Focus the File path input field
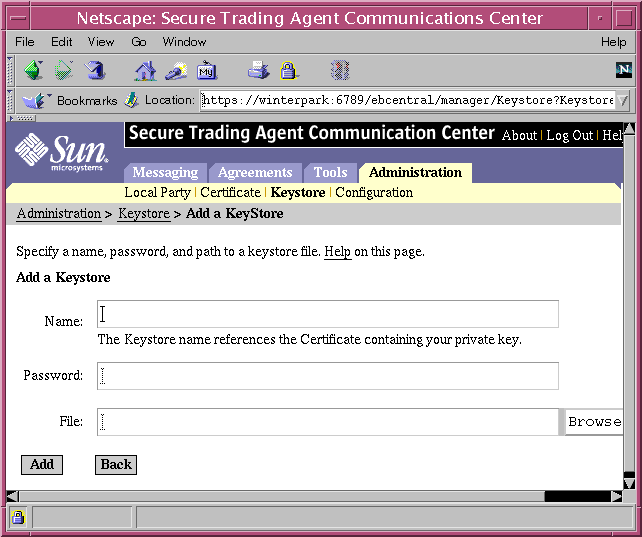 [328, 422]
